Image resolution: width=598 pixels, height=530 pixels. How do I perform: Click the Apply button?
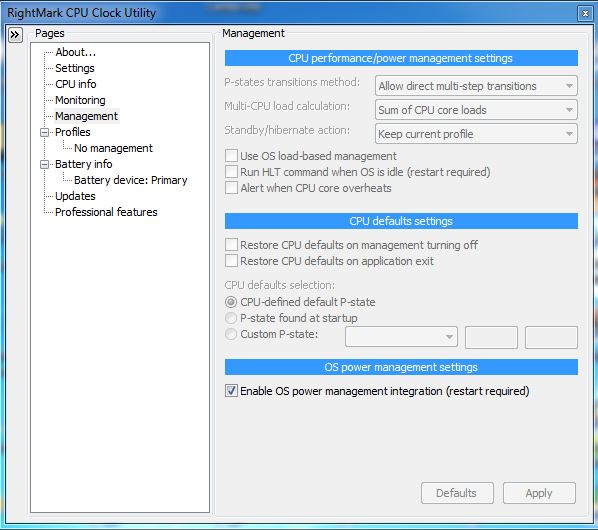coord(539,493)
